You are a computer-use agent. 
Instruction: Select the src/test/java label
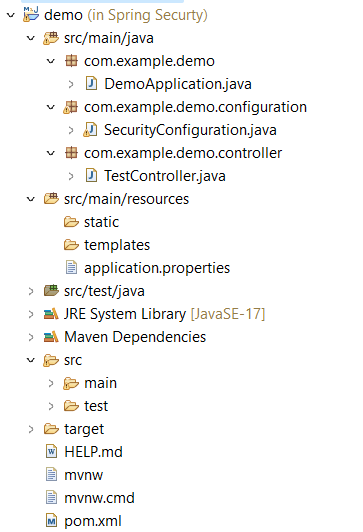104,291
